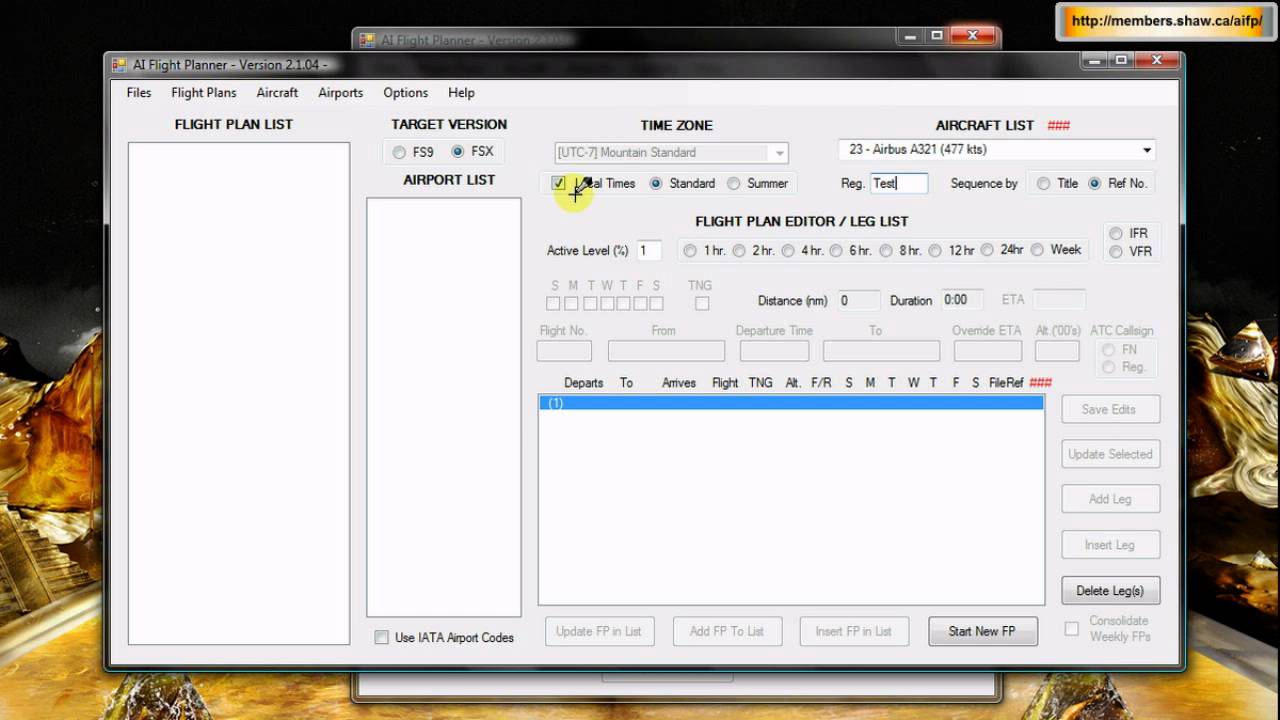The height and width of the screenshot is (720, 1280).
Task: Toggle the TNG checkbox
Action: click(702, 303)
